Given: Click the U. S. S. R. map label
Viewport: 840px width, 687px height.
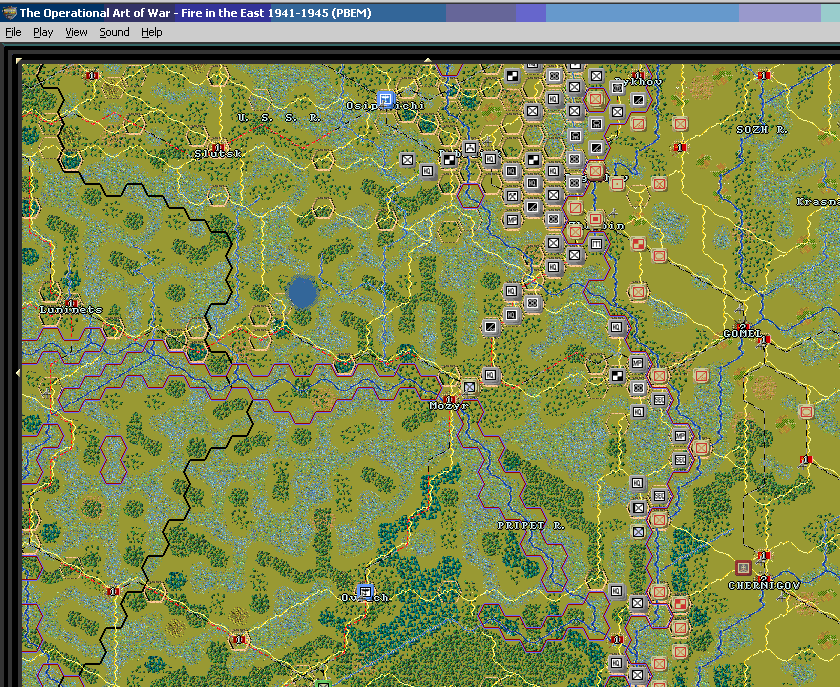Looking at the screenshot, I should [279, 118].
